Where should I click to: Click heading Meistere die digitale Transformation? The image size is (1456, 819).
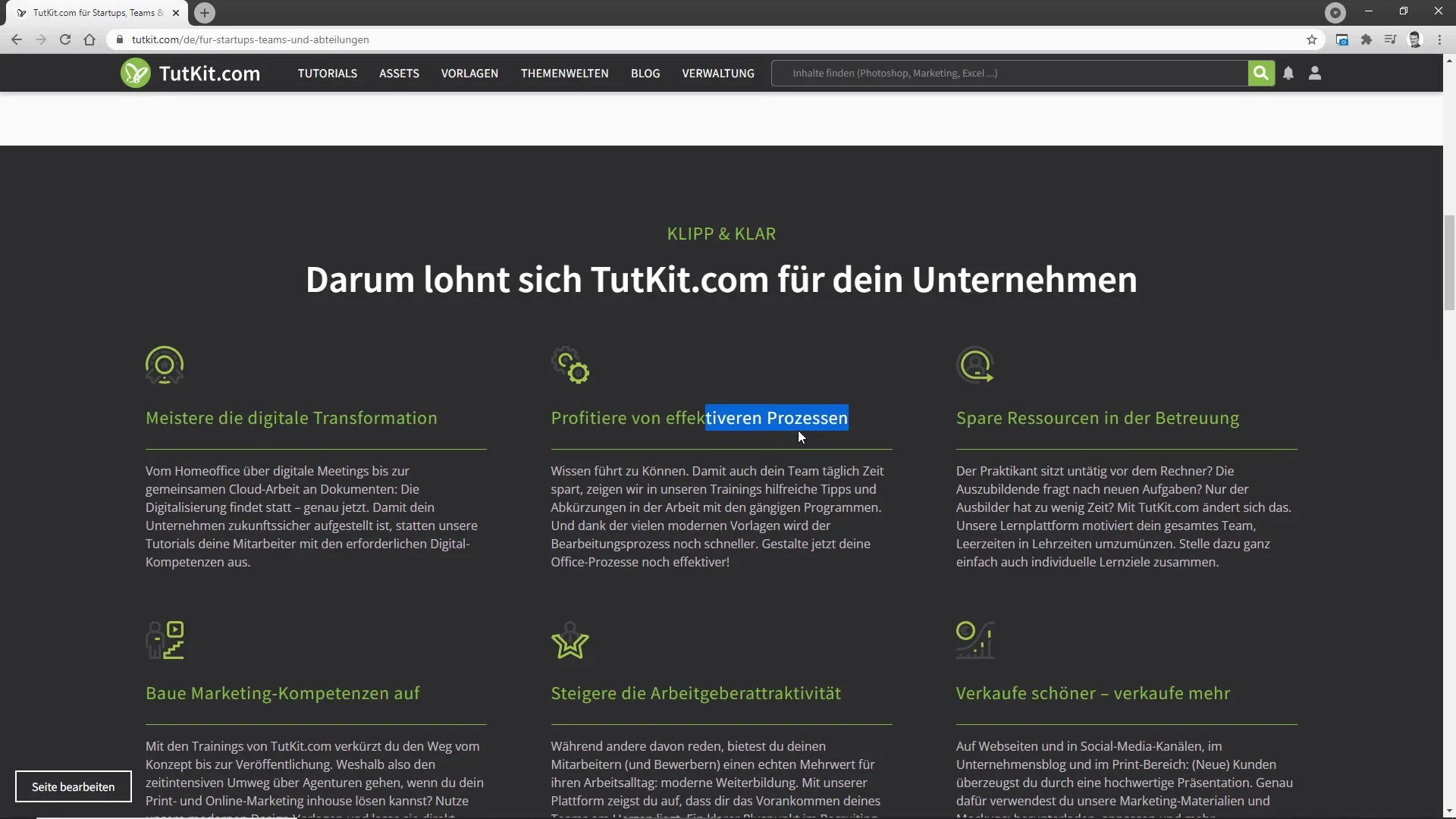[291, 418]
